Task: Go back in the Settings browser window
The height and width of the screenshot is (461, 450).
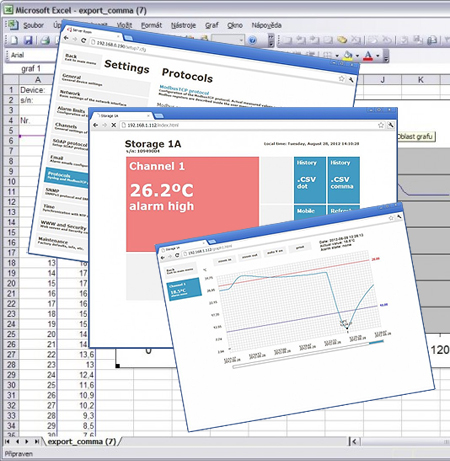Action: [66, 38]
